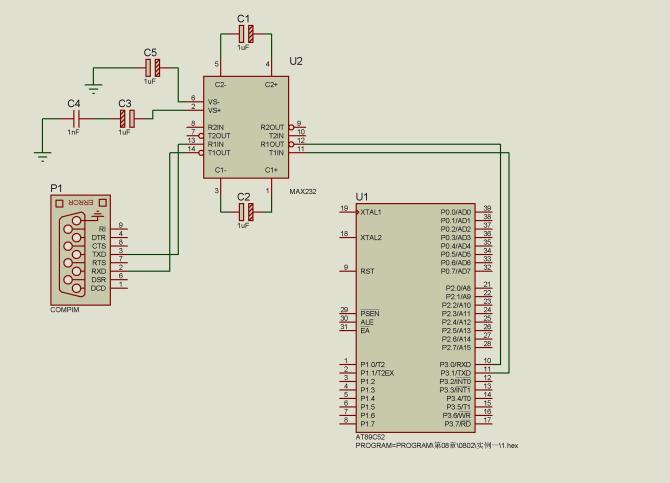
Task: Click the TXD pin of COMPIM
Action: click(x=117, y=254)
